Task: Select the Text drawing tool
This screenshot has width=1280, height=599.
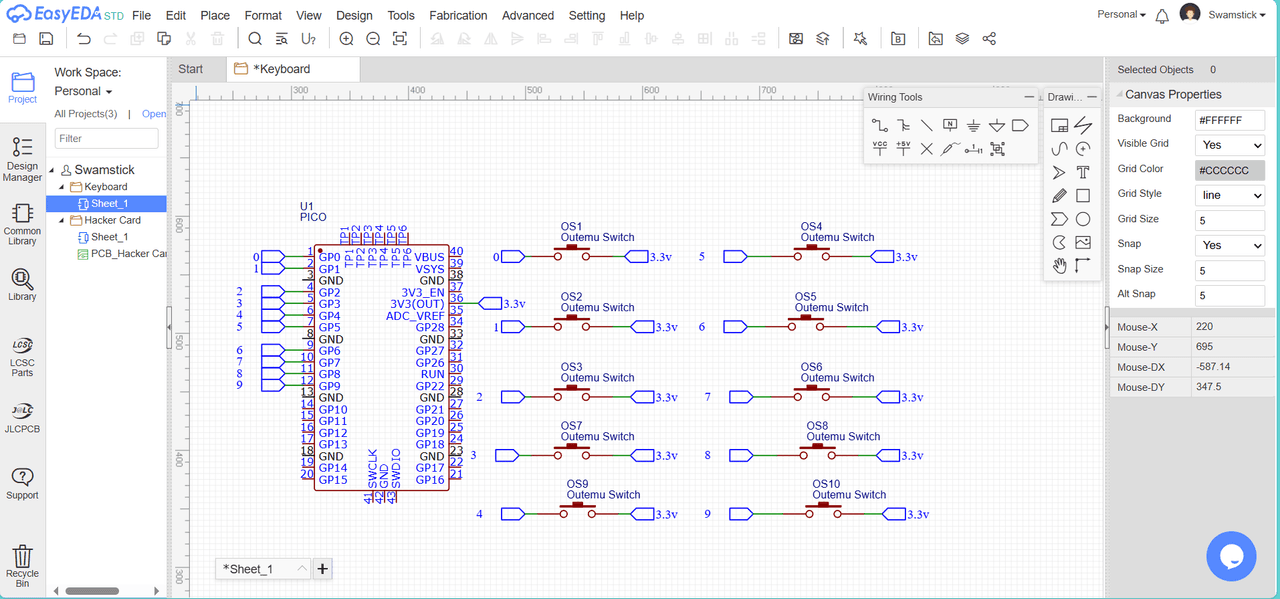Action: 1083,172
